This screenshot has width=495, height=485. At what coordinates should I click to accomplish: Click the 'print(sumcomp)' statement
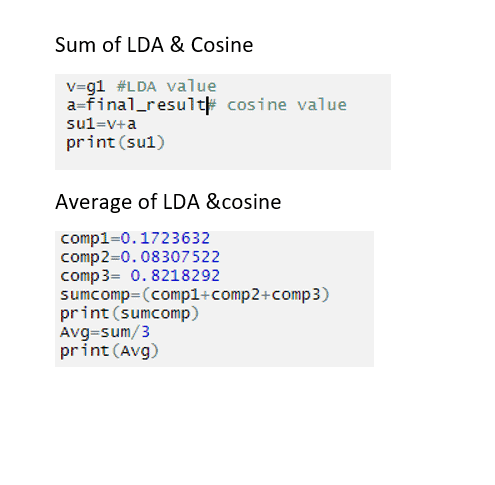[x=130, y=314]
